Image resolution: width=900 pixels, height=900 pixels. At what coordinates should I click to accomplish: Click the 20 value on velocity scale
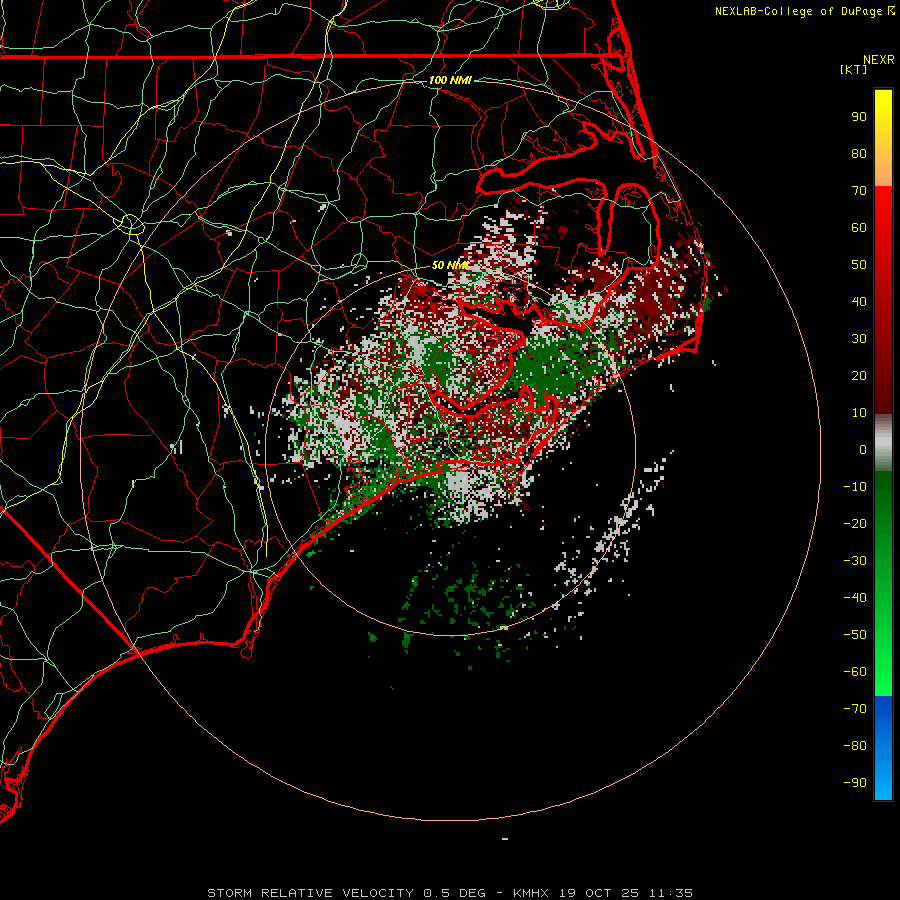click(x=859, y=376)
